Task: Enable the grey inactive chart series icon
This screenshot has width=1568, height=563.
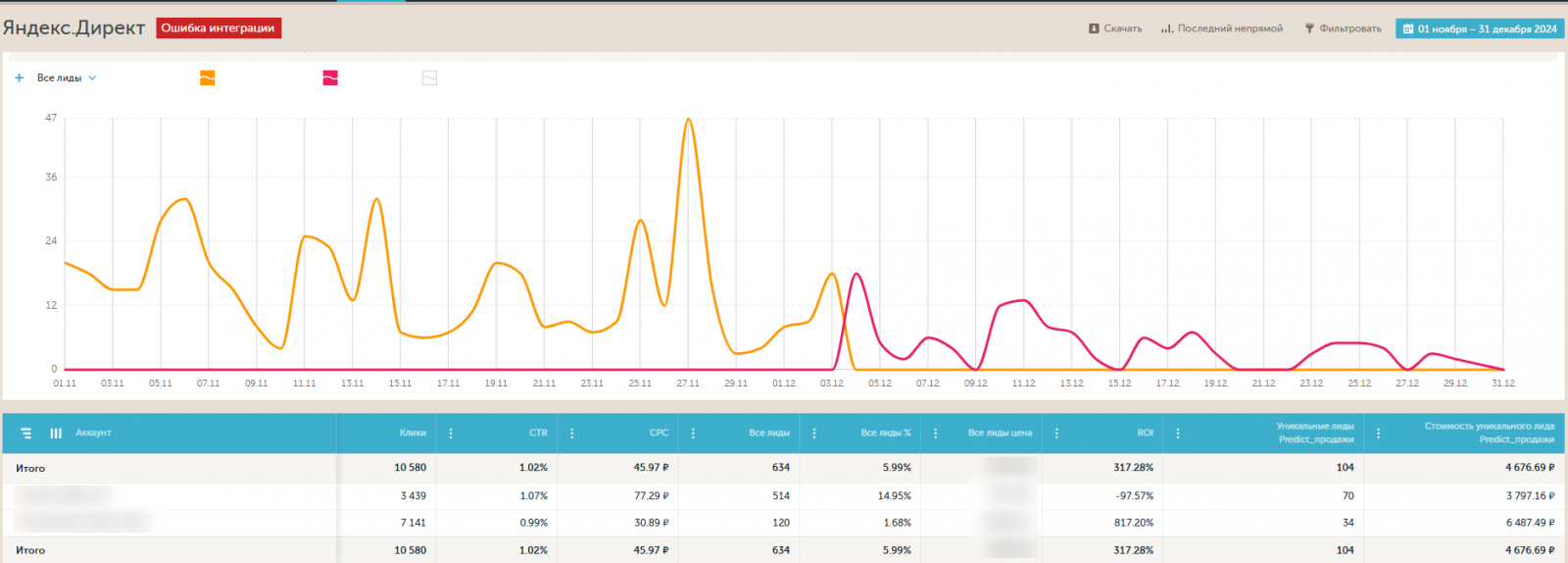Action: tap(429, 77)
